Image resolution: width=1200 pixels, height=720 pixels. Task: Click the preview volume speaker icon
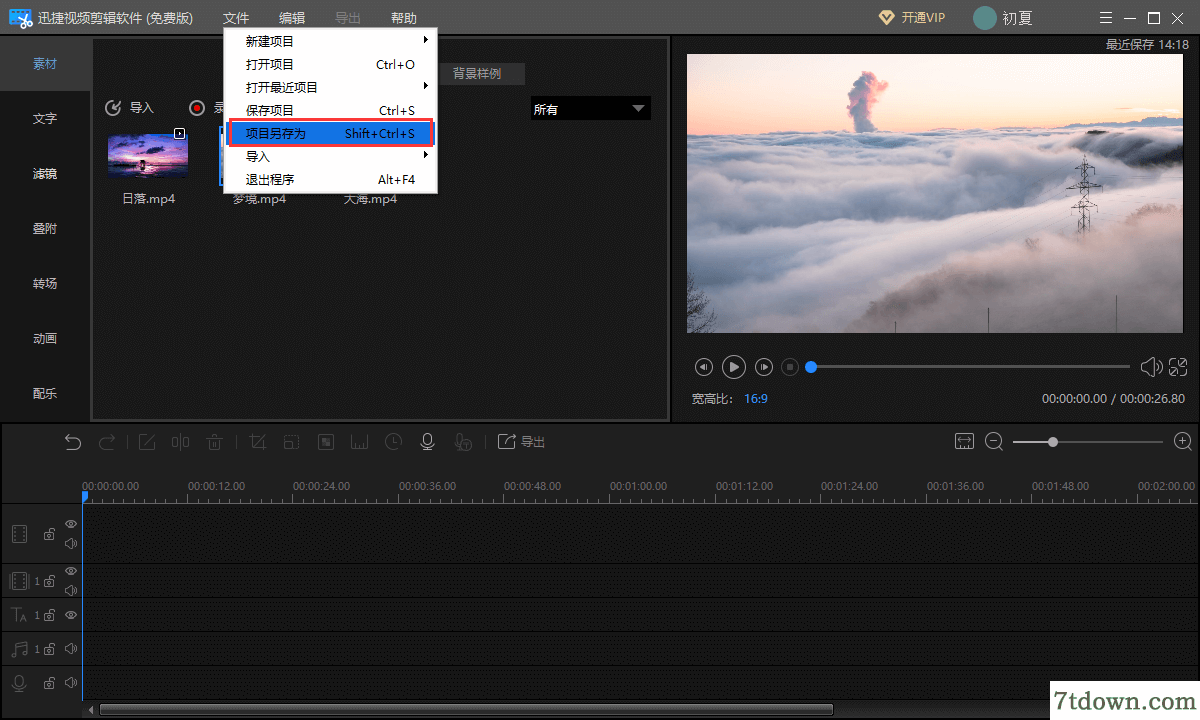pos(1151,367)
